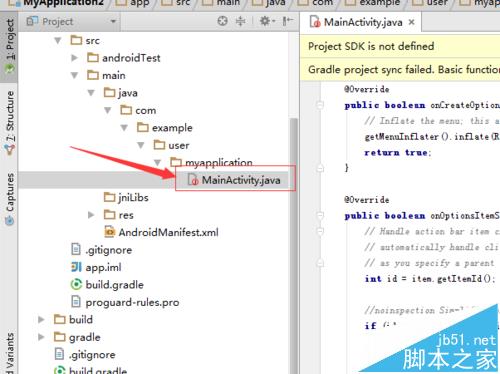Click the hide Project panel icon

click(x=288, y=21)
